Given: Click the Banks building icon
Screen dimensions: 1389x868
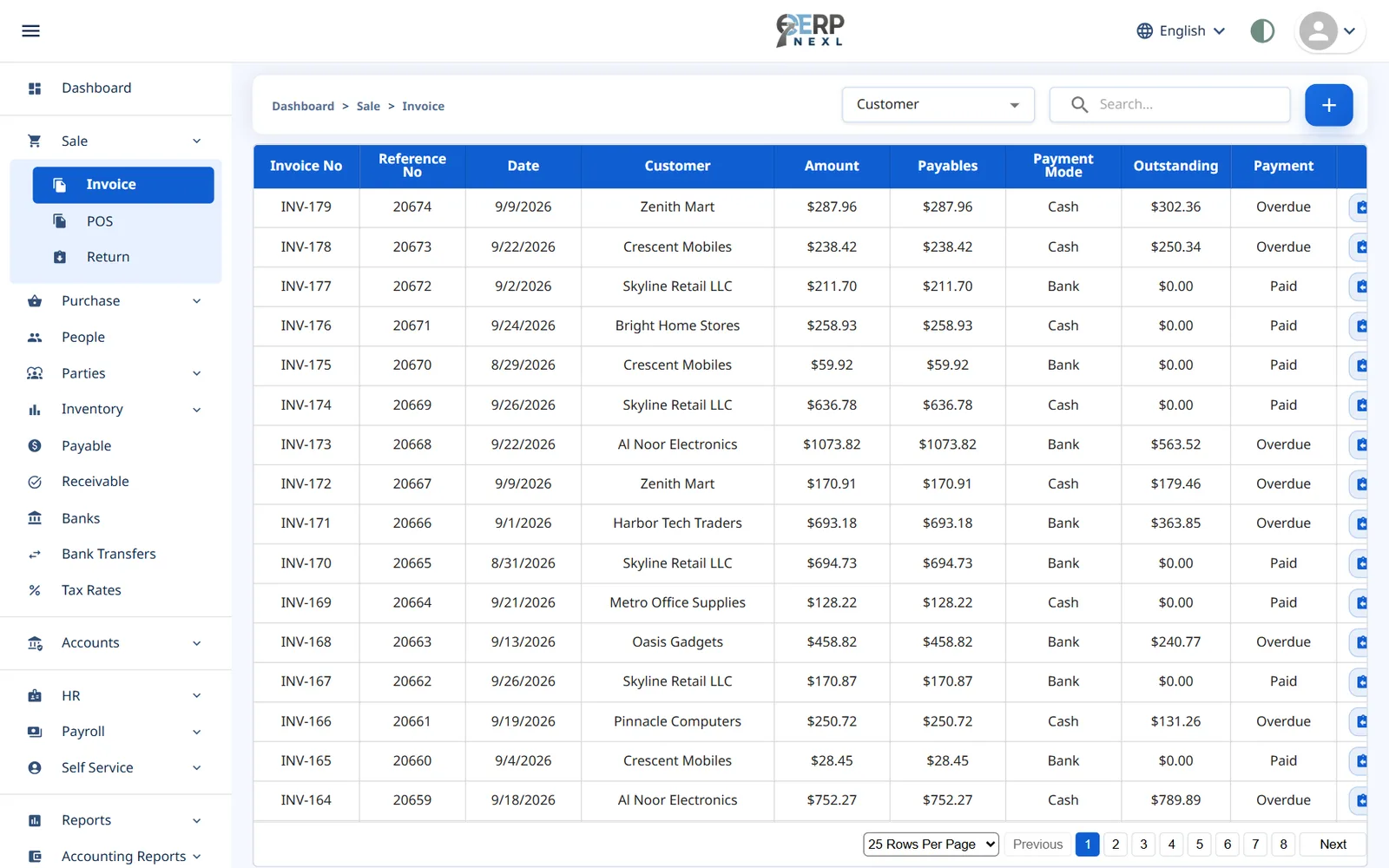Looking at the screenshot, I should (x=35, y=518).
